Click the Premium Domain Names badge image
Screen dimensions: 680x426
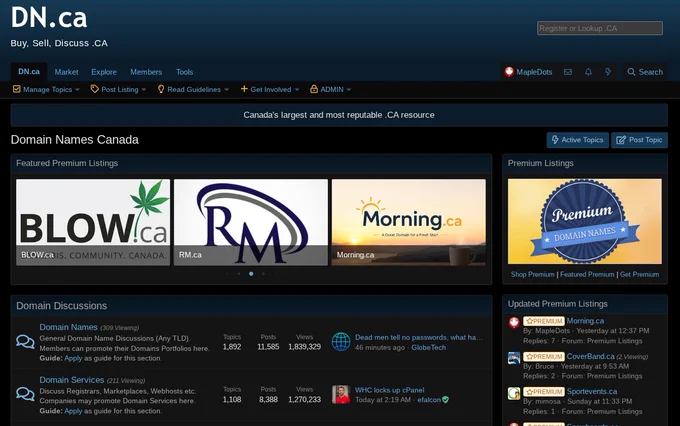(x=585, y=221)
